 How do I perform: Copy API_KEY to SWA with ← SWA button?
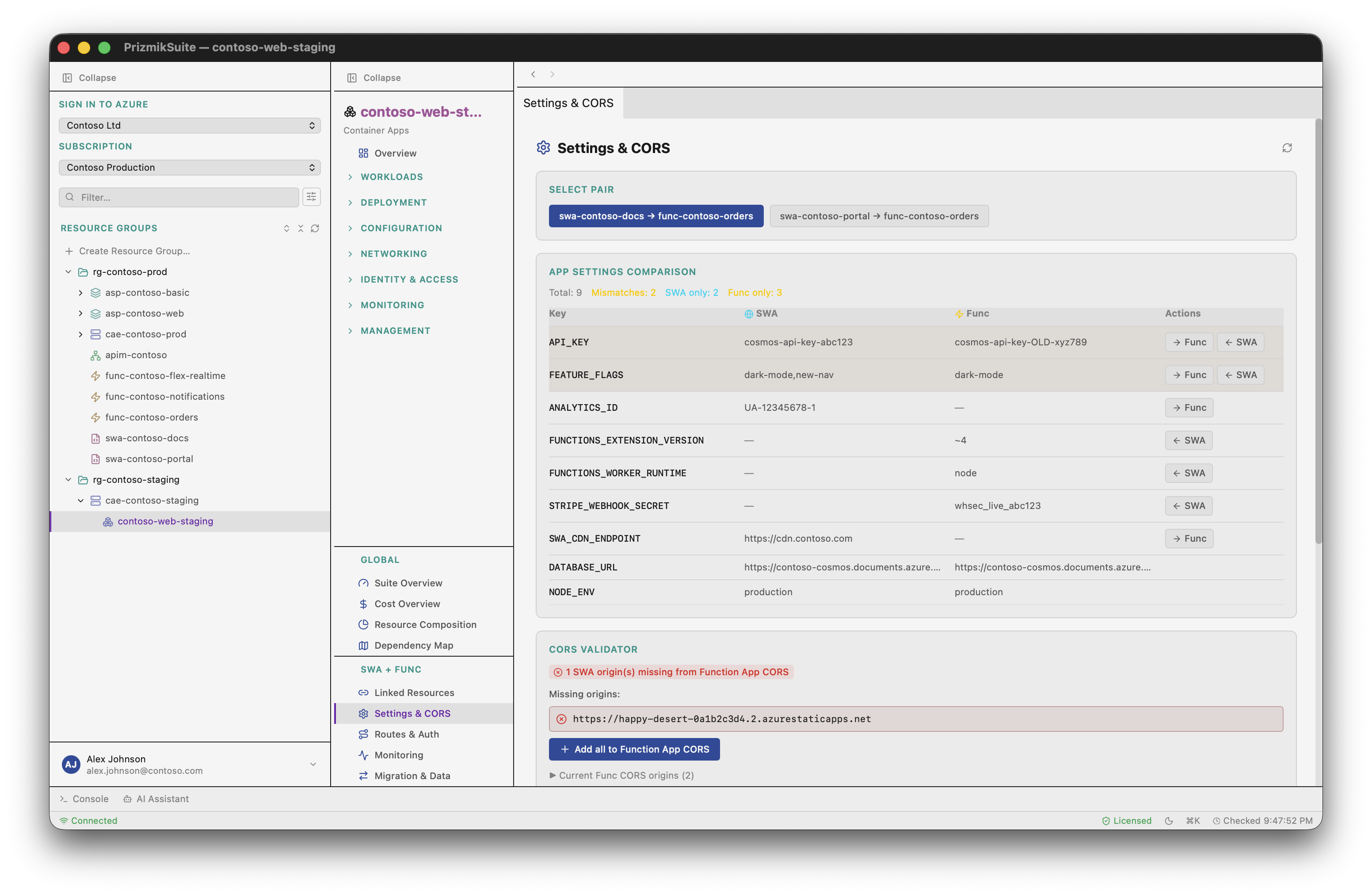(1241, 342)
